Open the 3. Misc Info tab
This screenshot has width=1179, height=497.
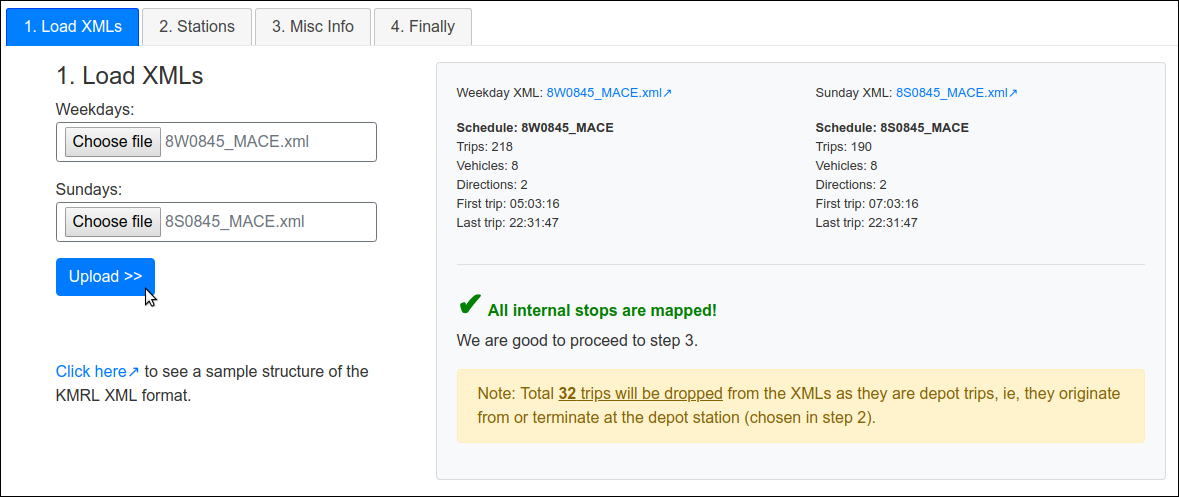[312, 27]
